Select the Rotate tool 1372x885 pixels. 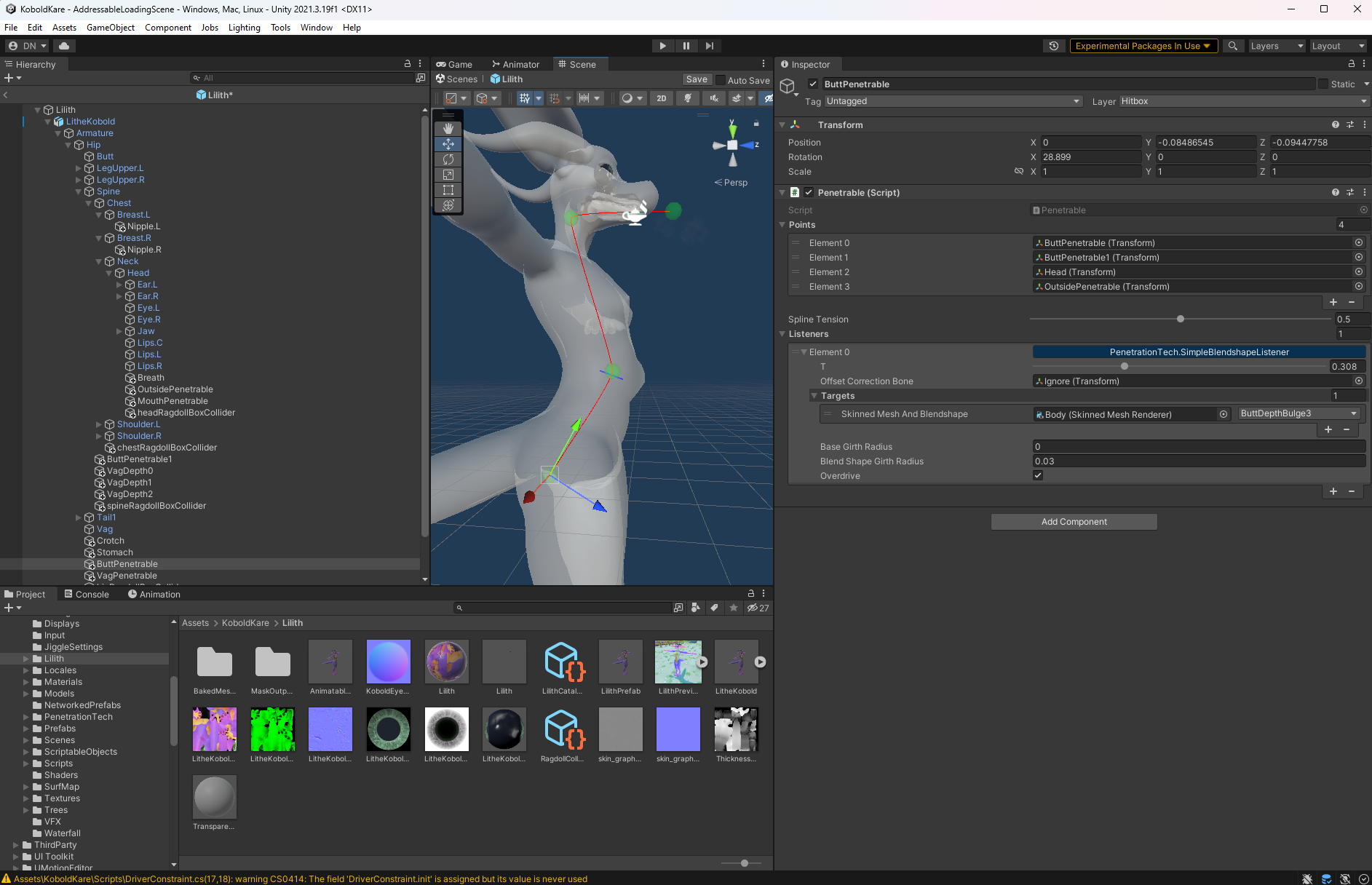tap(448, 159)
